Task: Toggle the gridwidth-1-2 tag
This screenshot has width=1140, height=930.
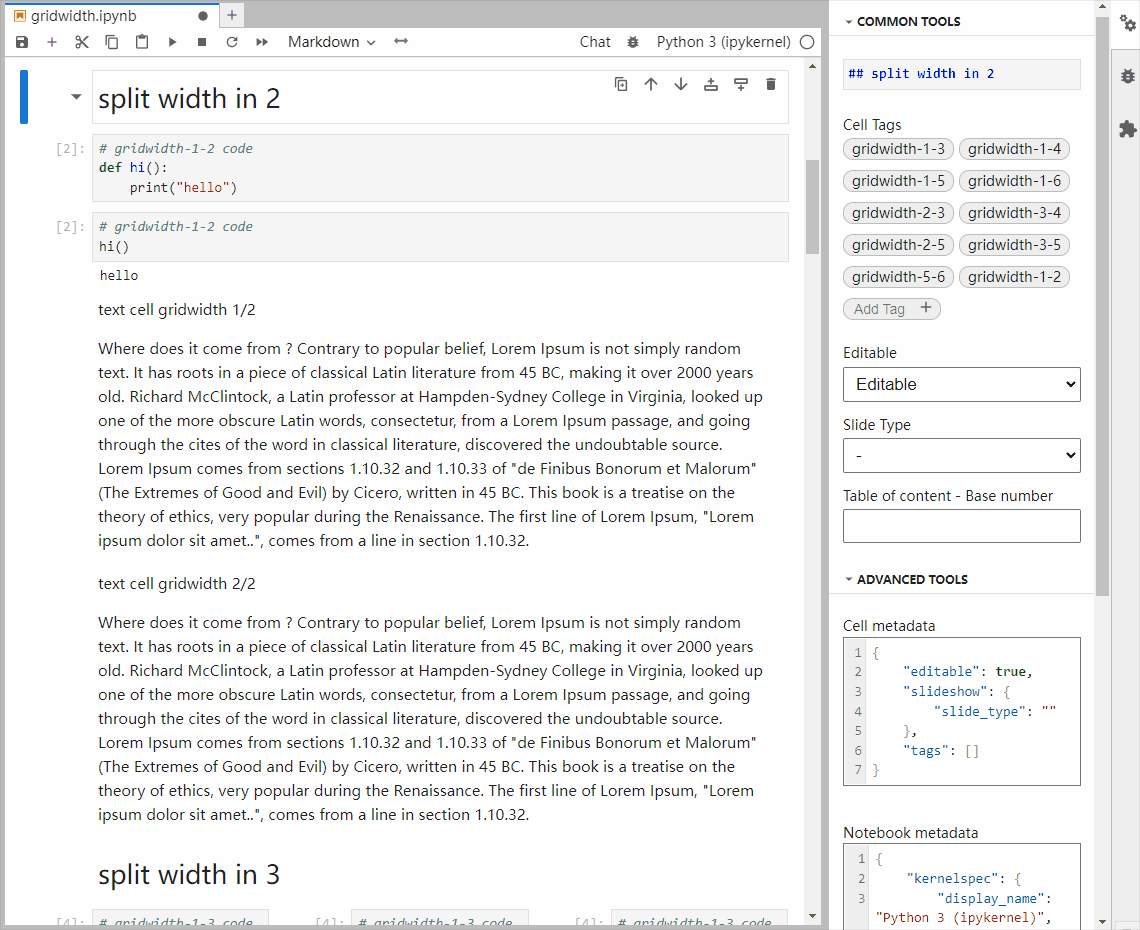Action: click(x=1014, y=277)
